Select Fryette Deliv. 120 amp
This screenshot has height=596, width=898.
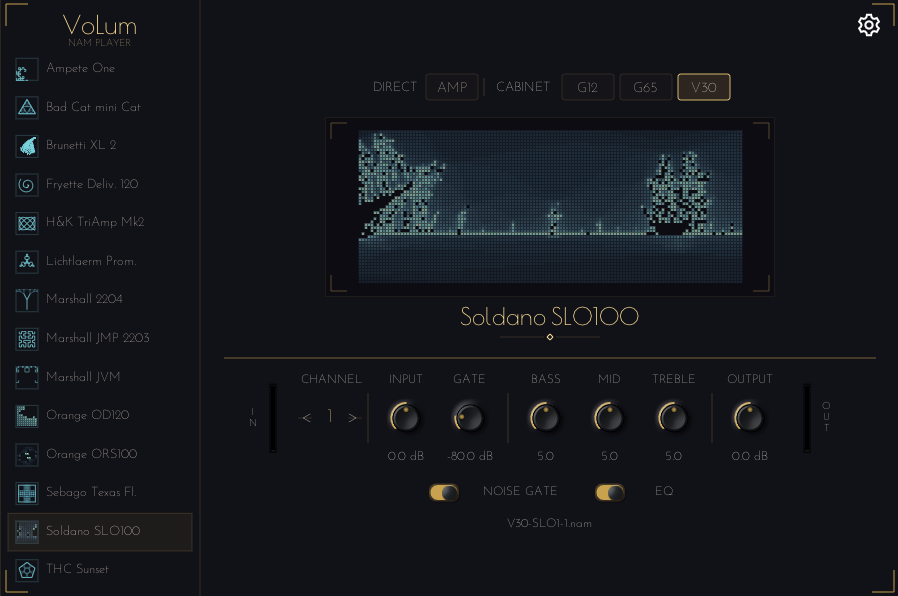click(x=100, y=184)
